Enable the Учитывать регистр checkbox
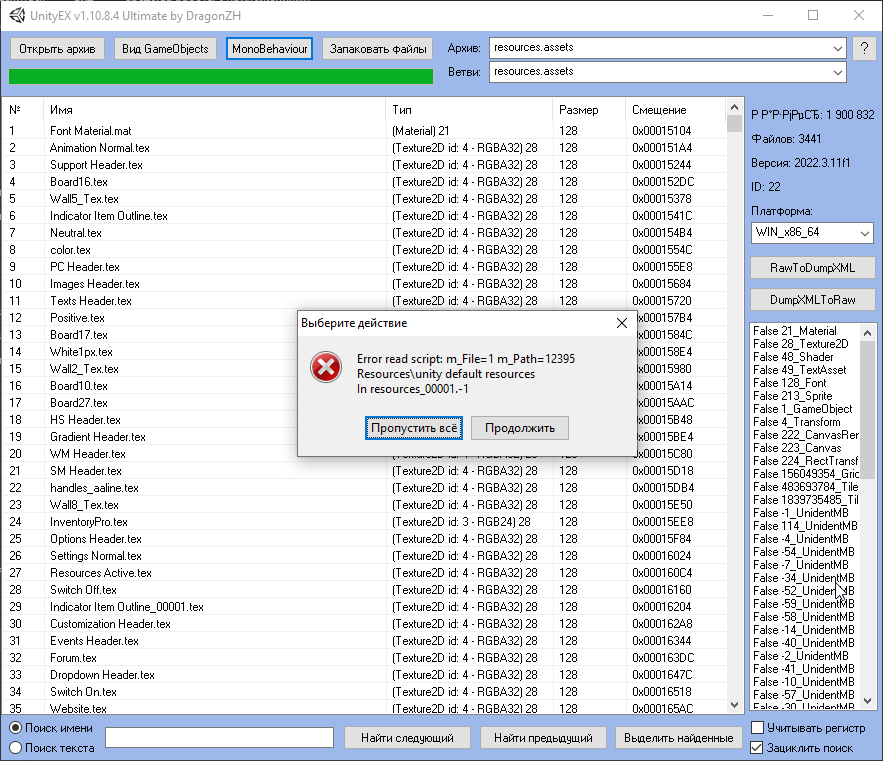Image resolution: width=883 pixels, height=761 pixels. pos(758,728)
